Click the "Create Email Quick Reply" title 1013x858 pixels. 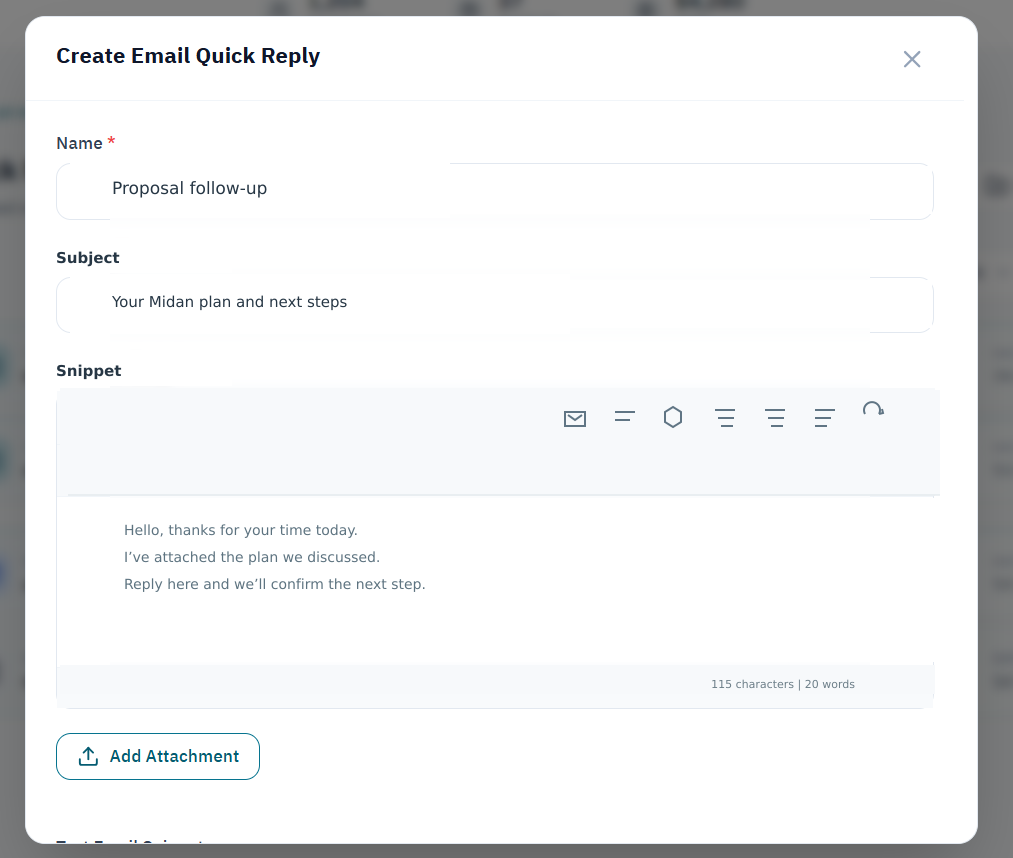click(x=188, y=56)
